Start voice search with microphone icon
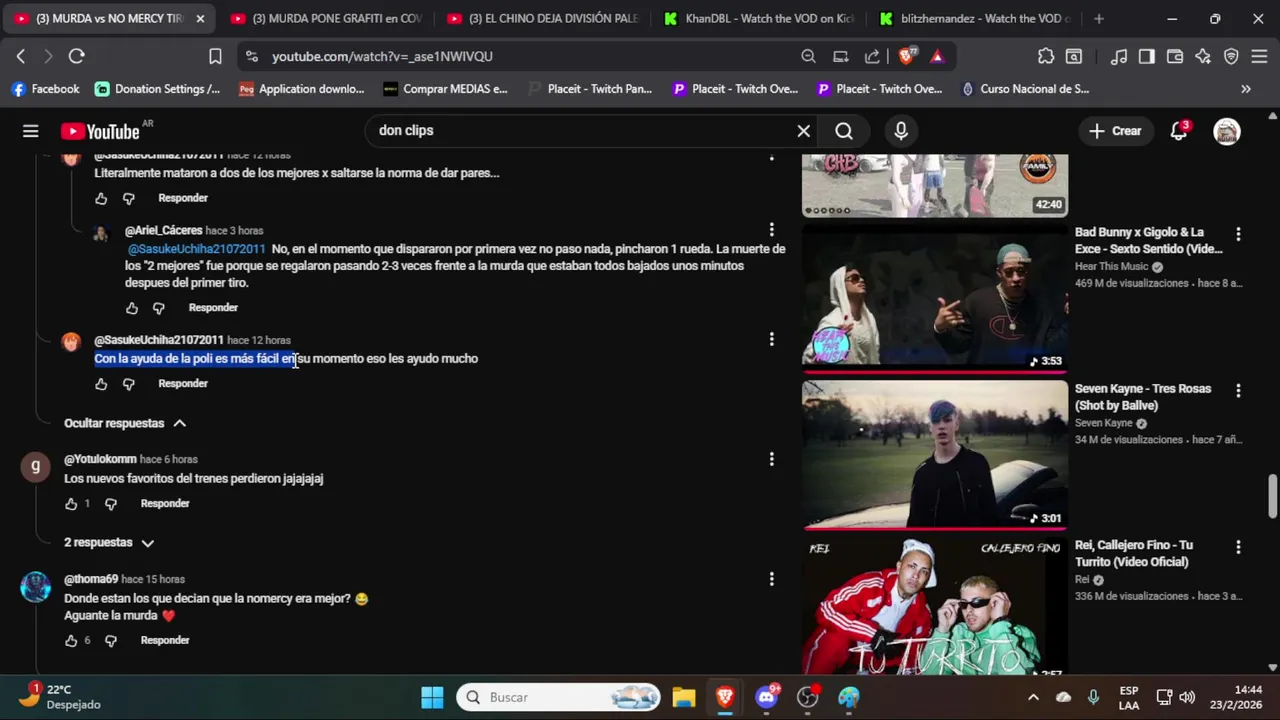The image size is (1280, 720). point(901,131)
